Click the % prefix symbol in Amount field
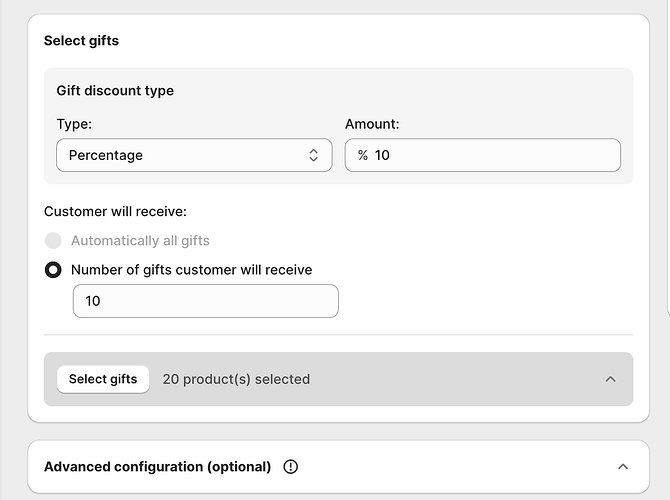 [362, 155]
